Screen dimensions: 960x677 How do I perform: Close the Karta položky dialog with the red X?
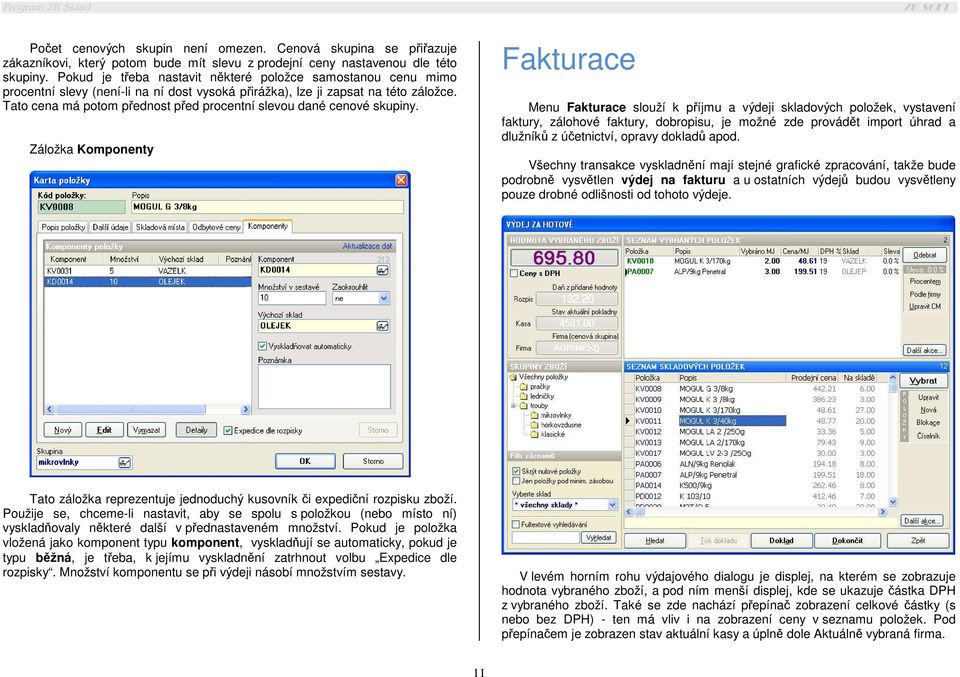coord(401,179)
